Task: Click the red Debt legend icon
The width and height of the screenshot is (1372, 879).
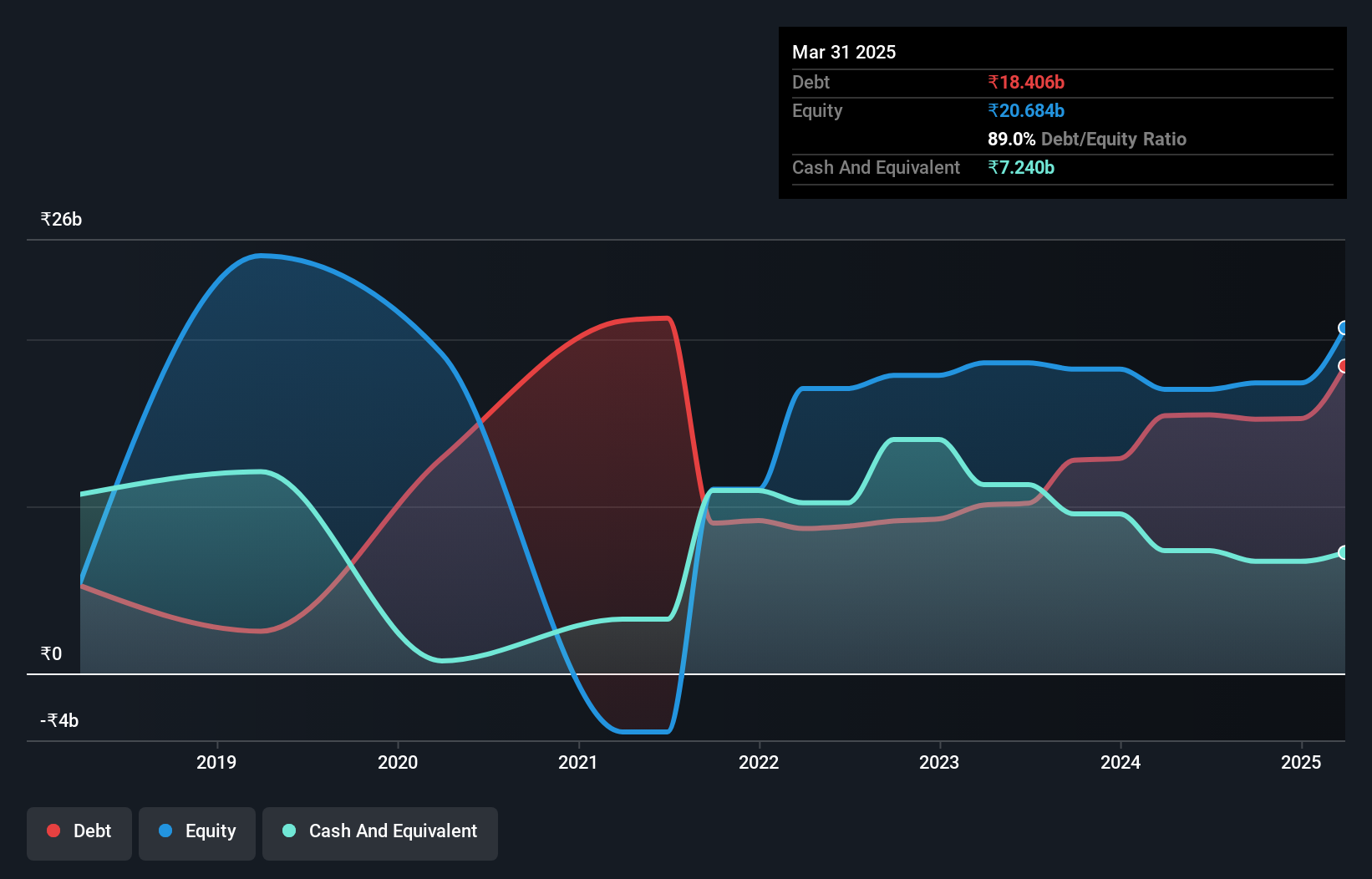Action: [x=53, y=830]
